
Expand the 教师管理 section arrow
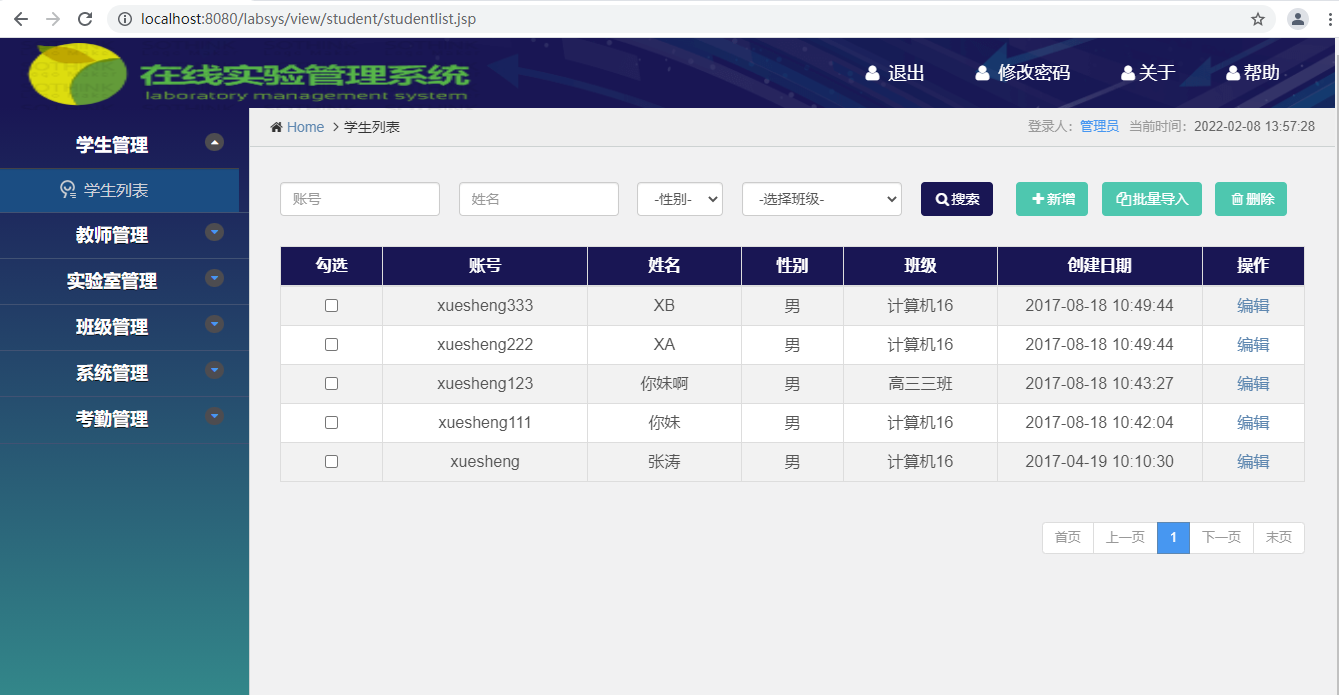214,232
